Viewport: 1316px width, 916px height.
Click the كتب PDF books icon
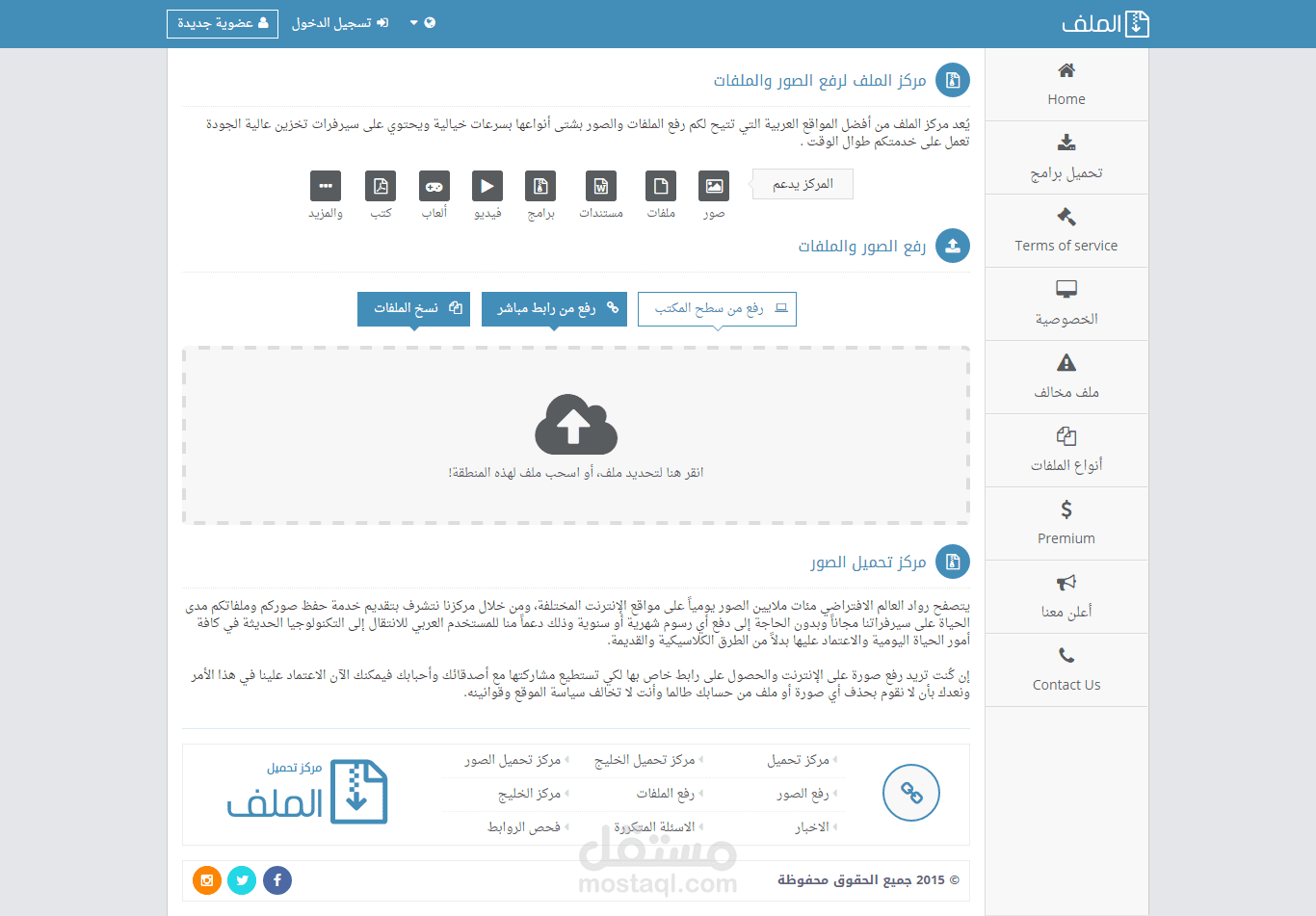click(381, 186)
